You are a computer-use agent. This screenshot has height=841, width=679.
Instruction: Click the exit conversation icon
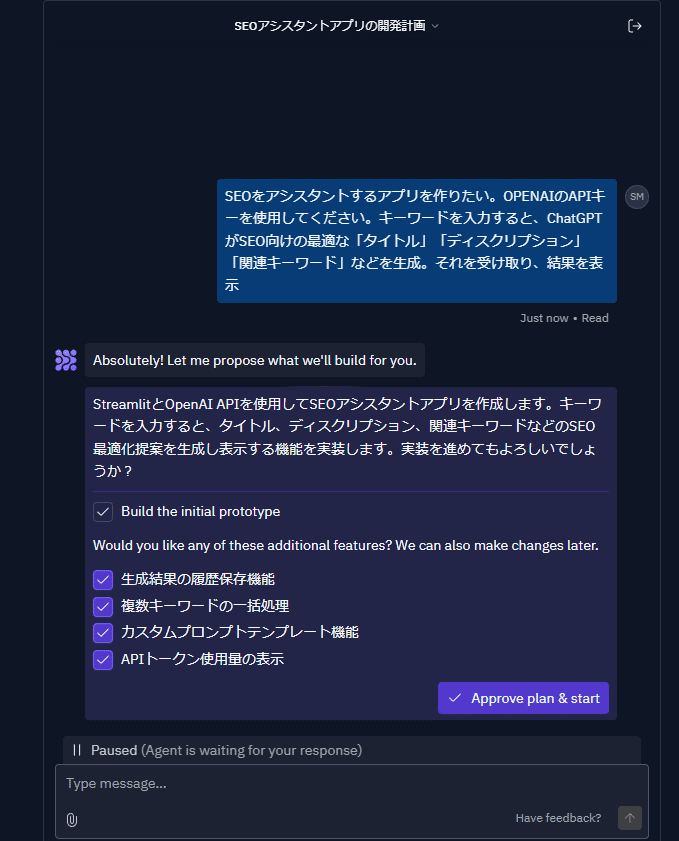click(x=635, y=26)
